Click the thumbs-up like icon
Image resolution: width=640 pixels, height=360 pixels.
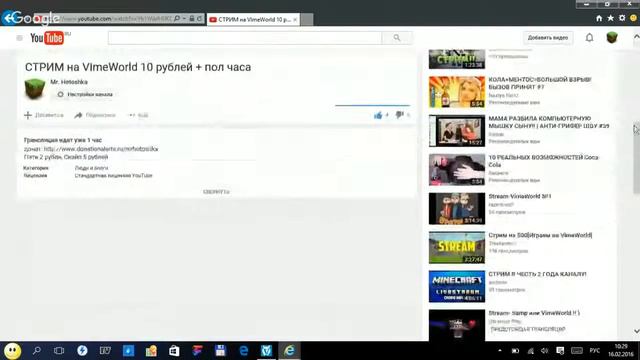(378, 116)
